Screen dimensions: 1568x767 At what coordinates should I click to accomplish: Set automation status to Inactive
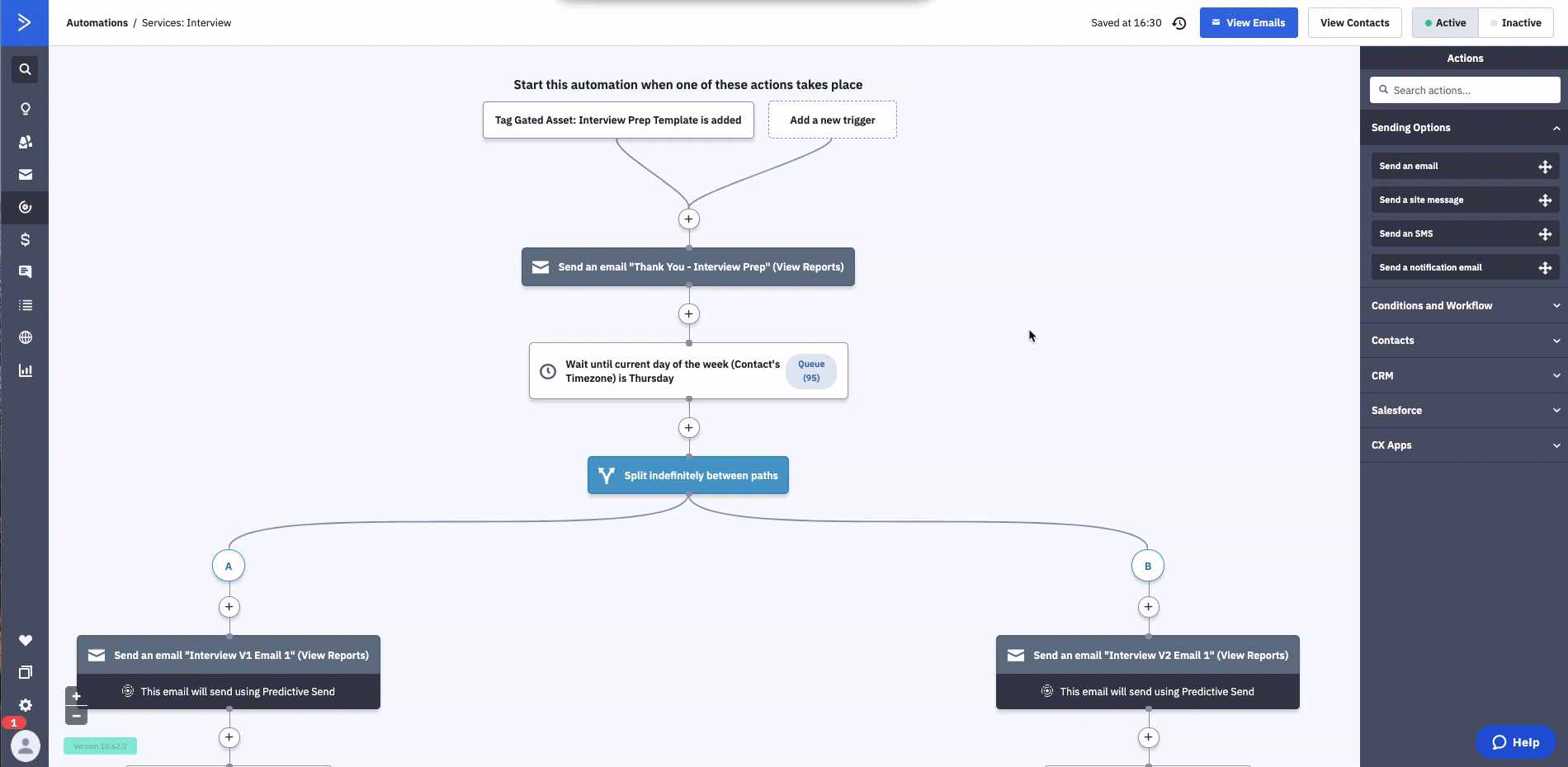click(1516, 23)
